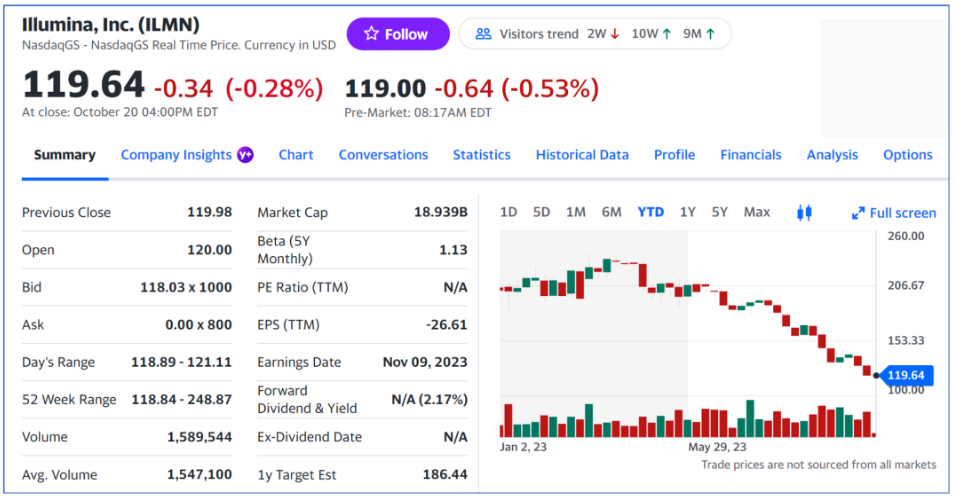Click the Ask value 0.00 x 800
954x502 pixels.
(x=198, y=325)
